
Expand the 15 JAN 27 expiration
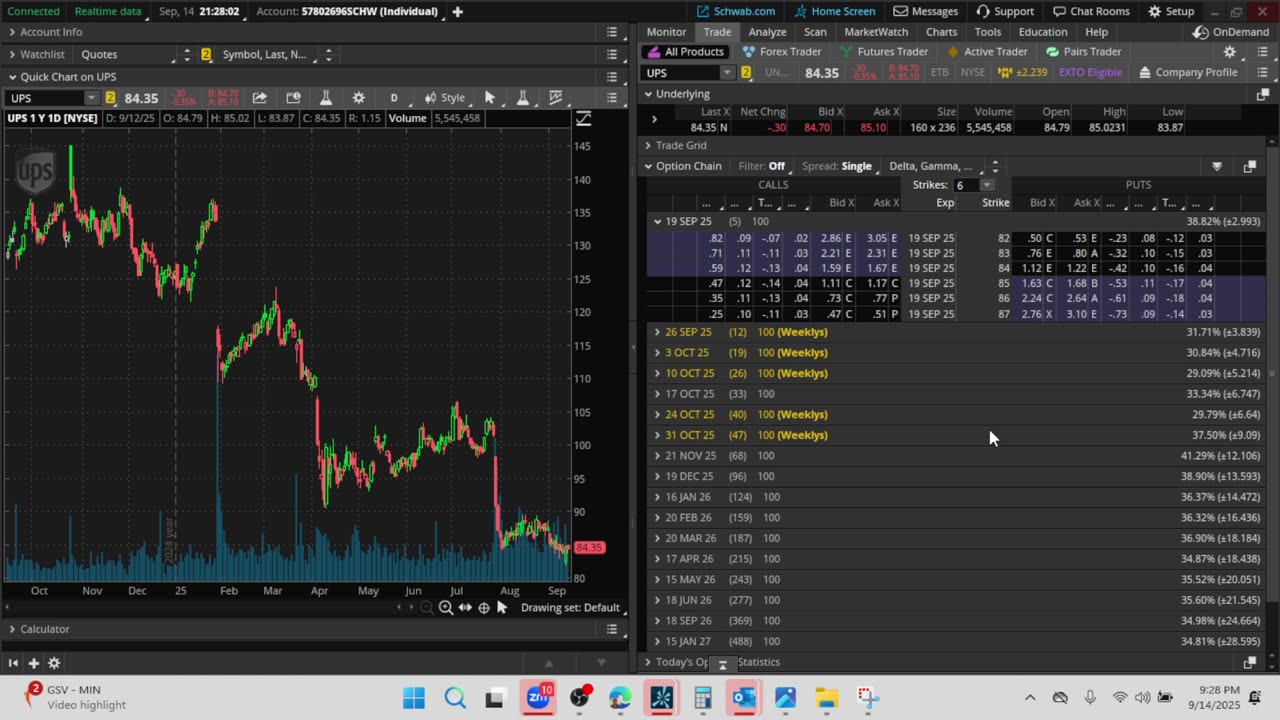click(x=657, y=641)
